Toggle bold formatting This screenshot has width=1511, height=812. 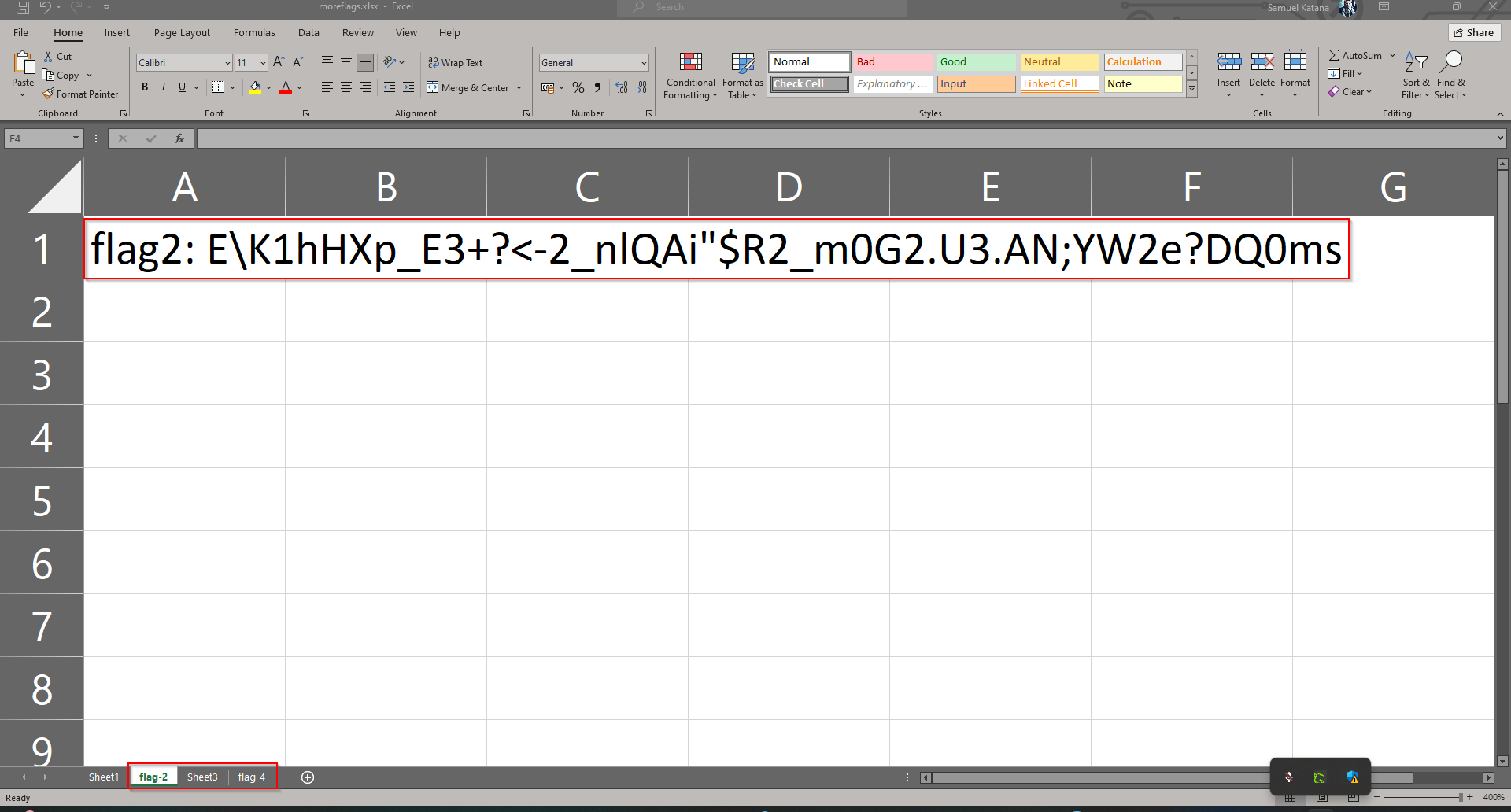coord(145,87)
